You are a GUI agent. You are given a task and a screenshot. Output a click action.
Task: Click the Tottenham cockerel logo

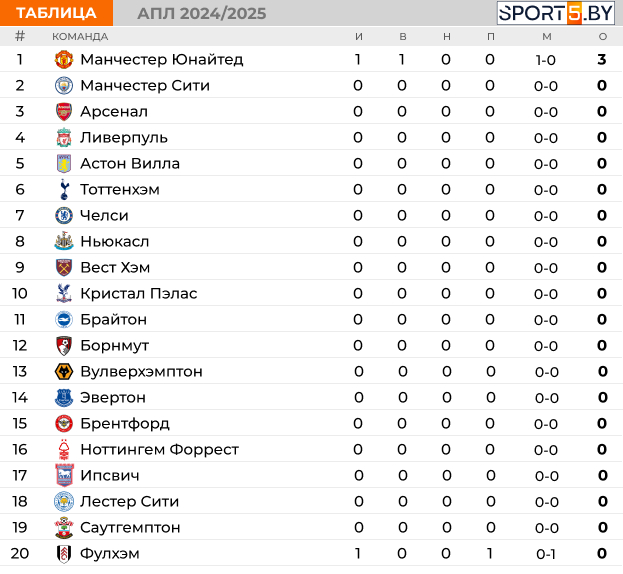pyautogui.click(x=64, y=189)
